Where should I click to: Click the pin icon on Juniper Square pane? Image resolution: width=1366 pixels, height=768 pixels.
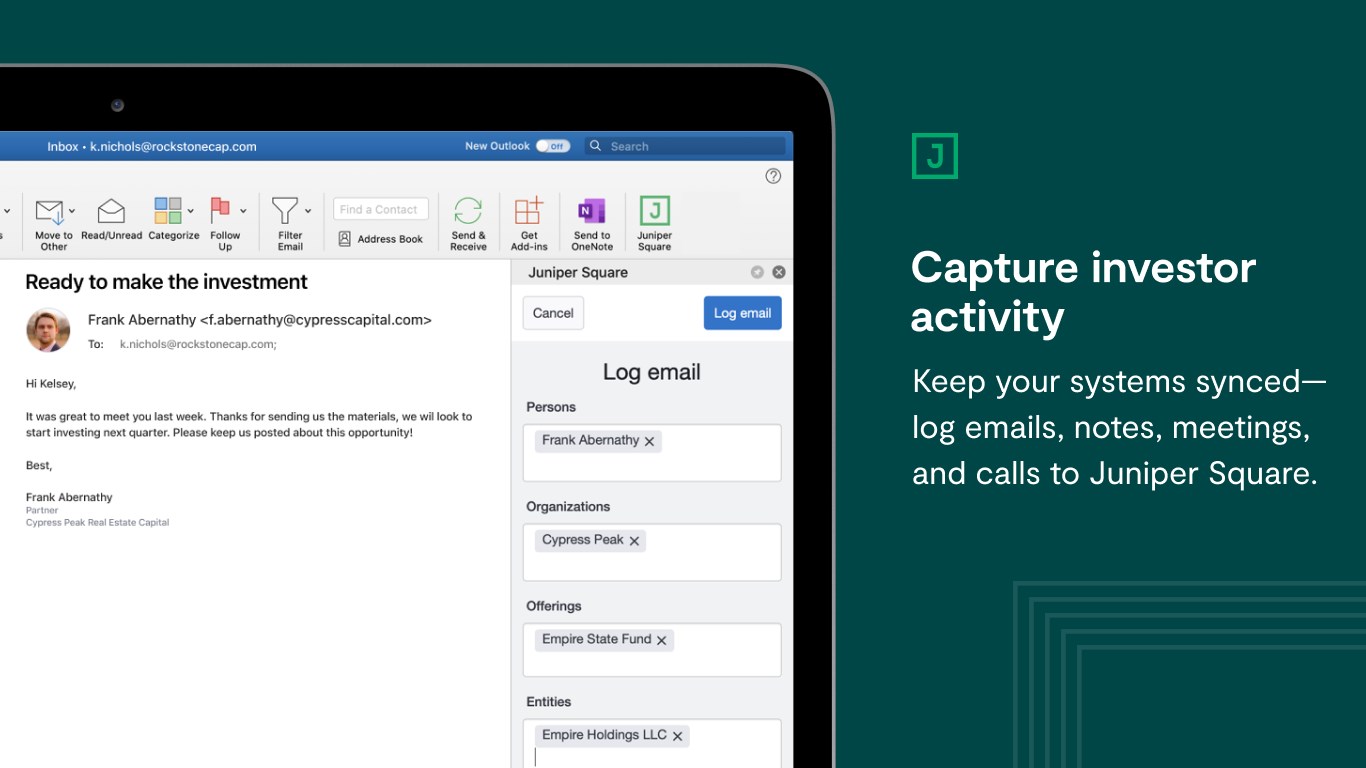click(757, 272)
